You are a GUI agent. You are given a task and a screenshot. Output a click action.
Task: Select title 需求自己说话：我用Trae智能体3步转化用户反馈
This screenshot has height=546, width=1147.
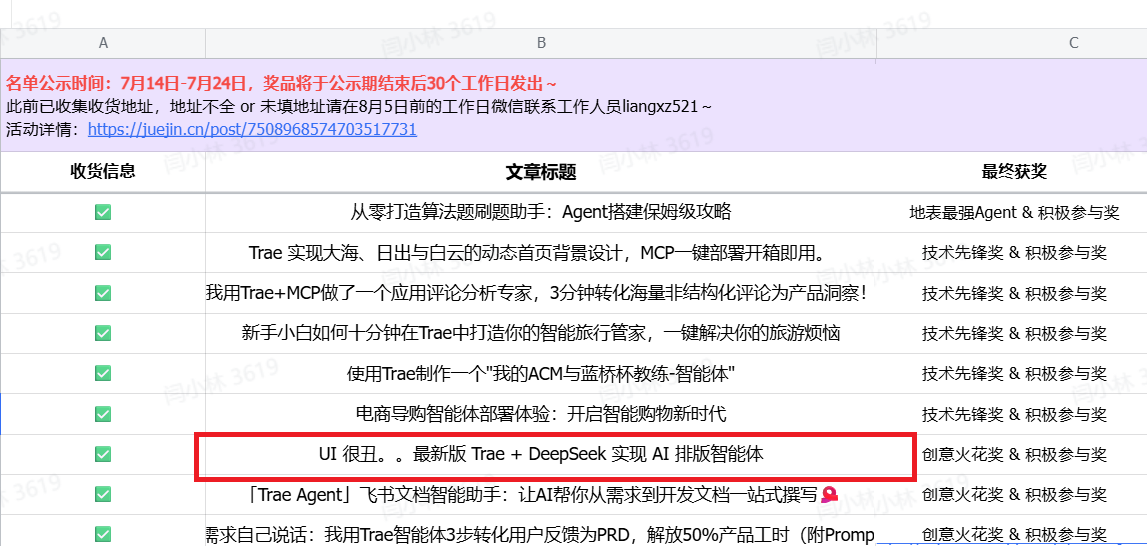click(x=541, y=535)
